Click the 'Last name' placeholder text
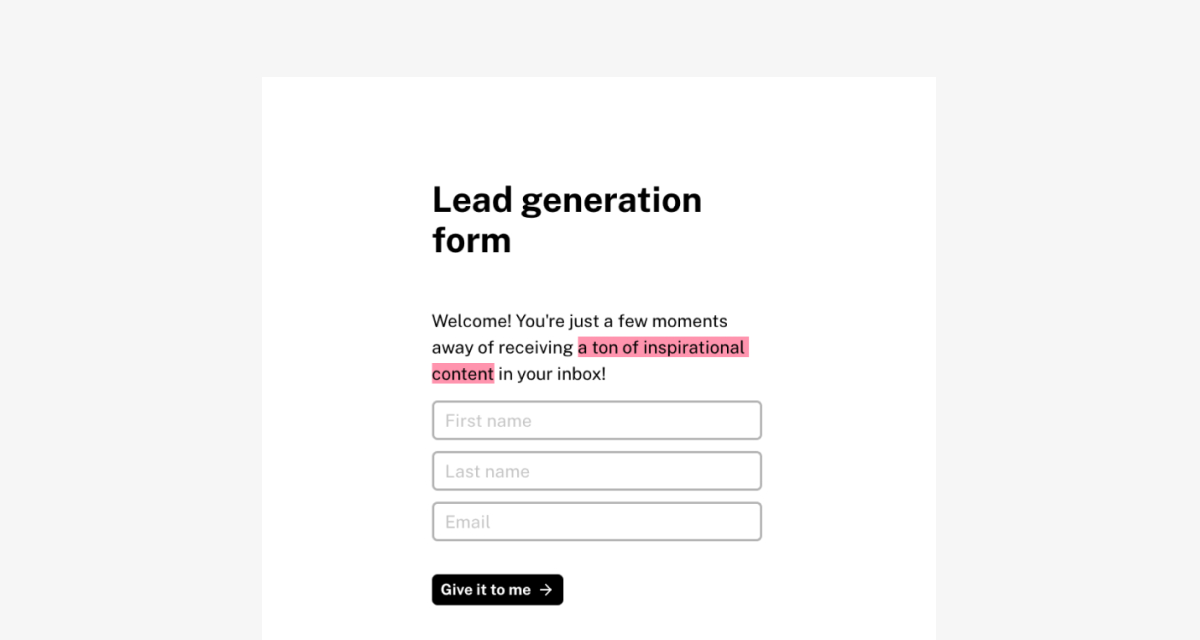Screen dimensions: 1200x640 487,471
